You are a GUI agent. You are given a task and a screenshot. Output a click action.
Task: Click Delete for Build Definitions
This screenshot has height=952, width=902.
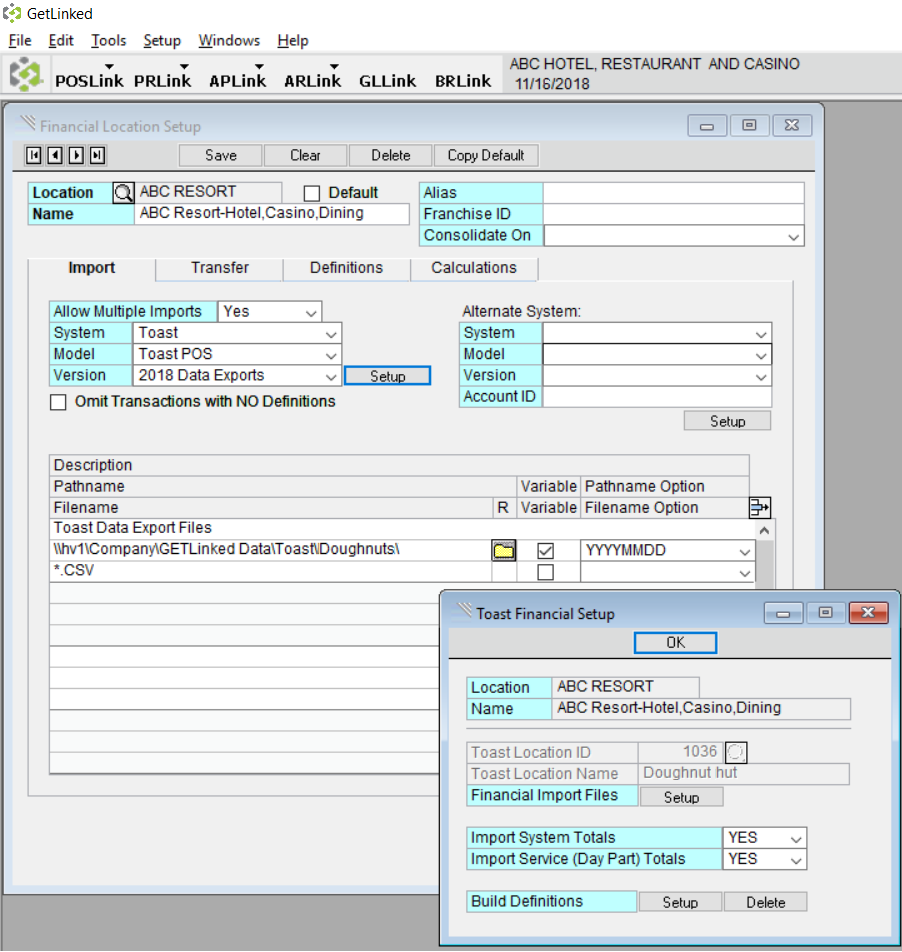coord(766,902)
